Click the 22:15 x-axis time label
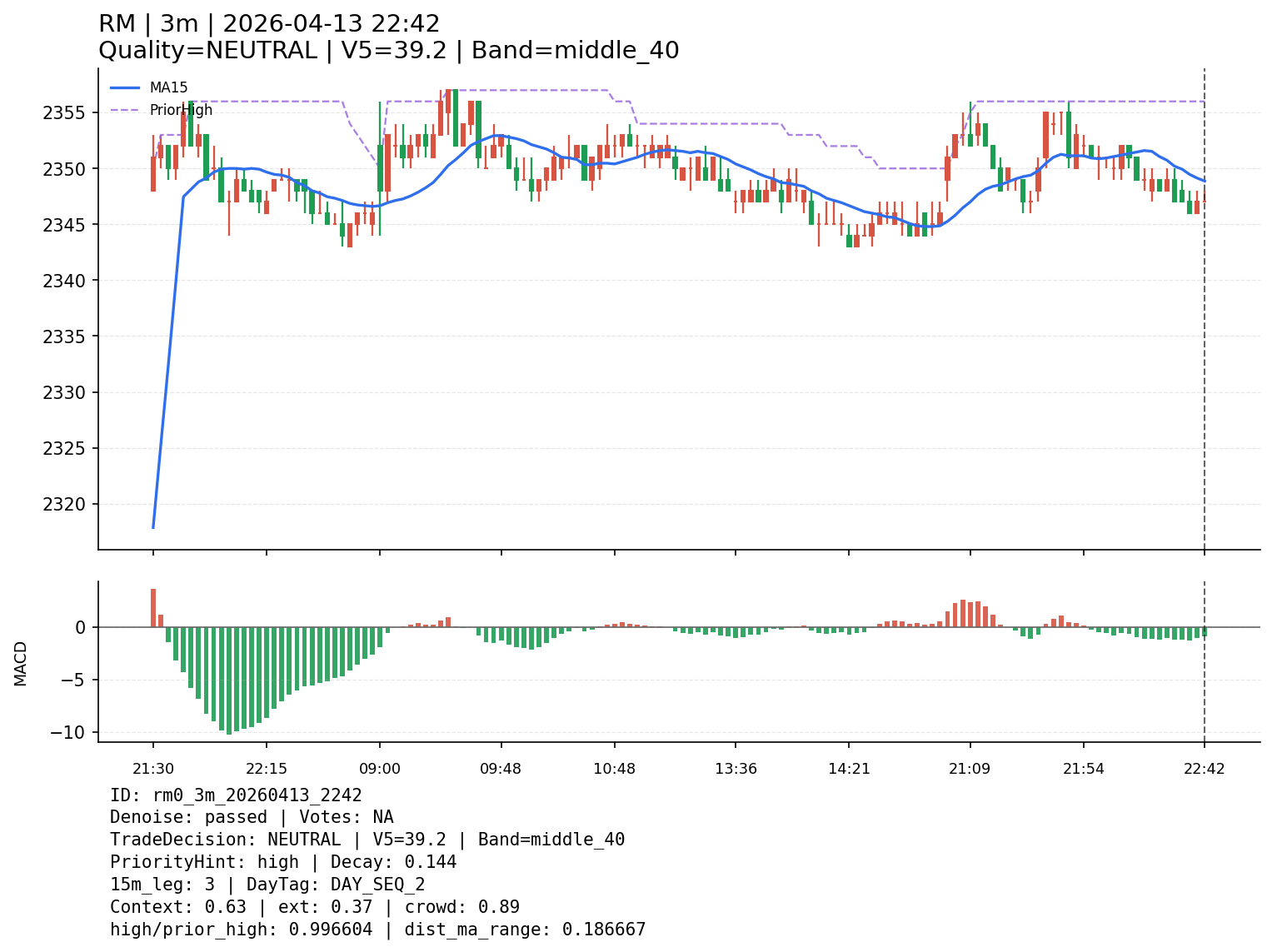This screenshot has width=1272, height=952. (266, 769)
